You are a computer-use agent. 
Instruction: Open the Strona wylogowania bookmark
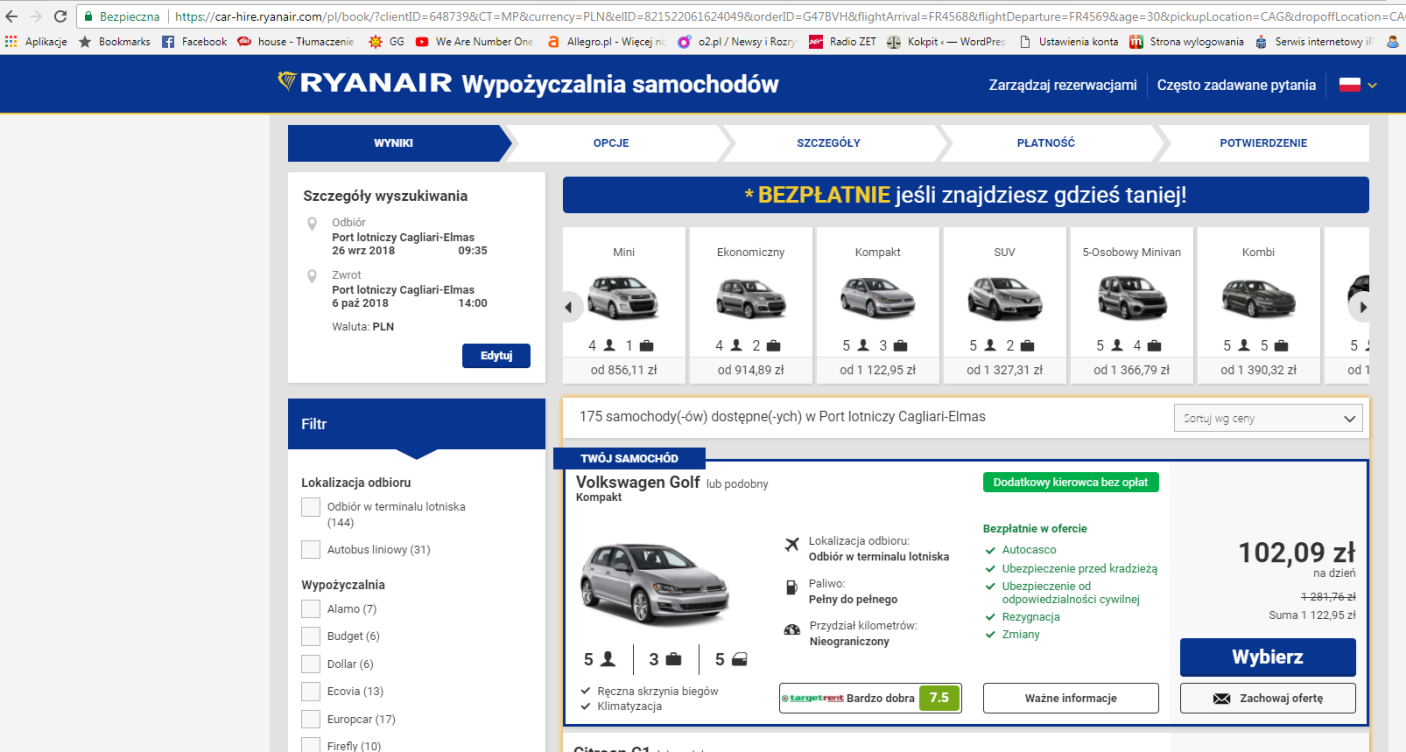[1186, 42]
